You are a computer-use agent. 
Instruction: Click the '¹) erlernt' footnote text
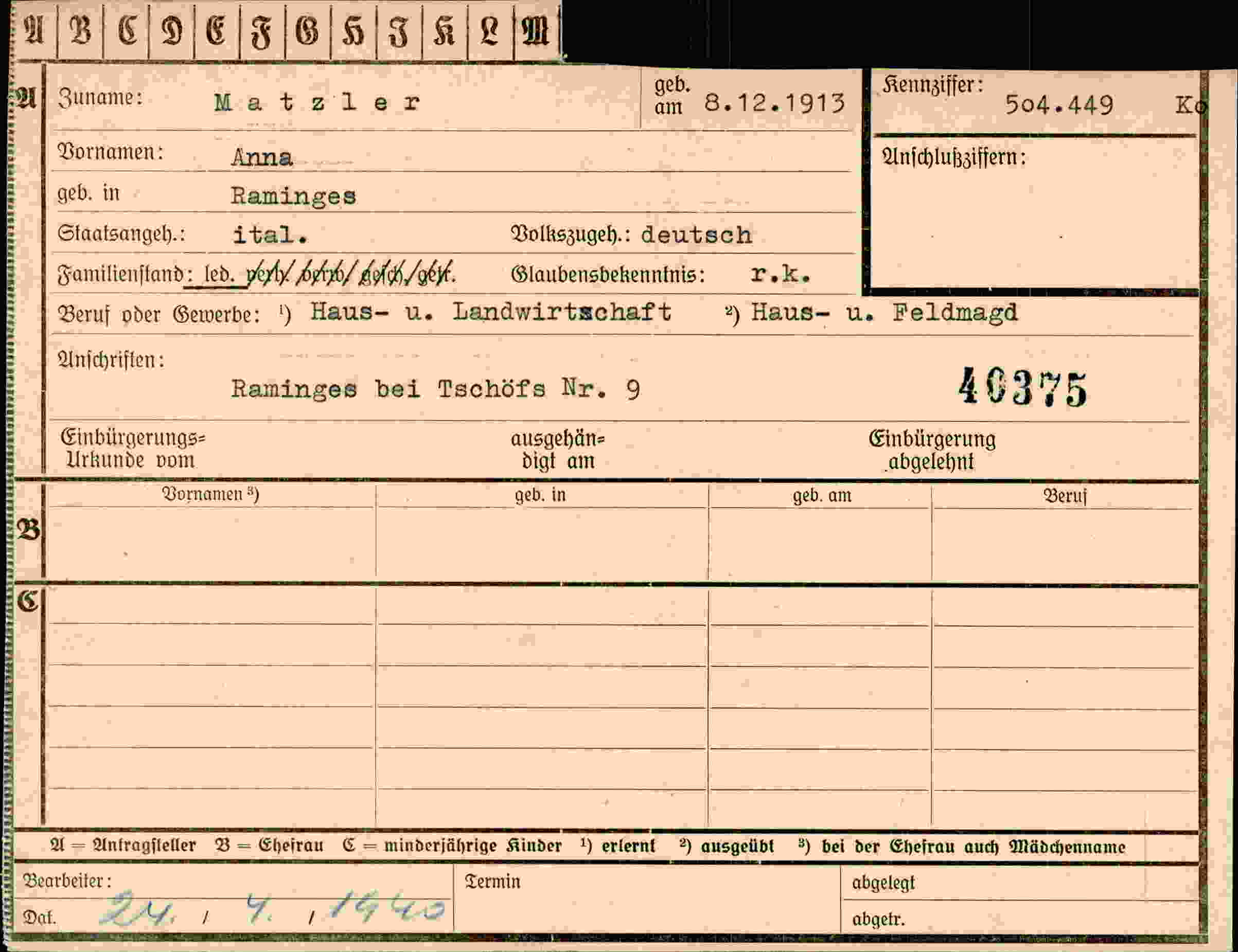pyautogui.click(x=618, y=846)
